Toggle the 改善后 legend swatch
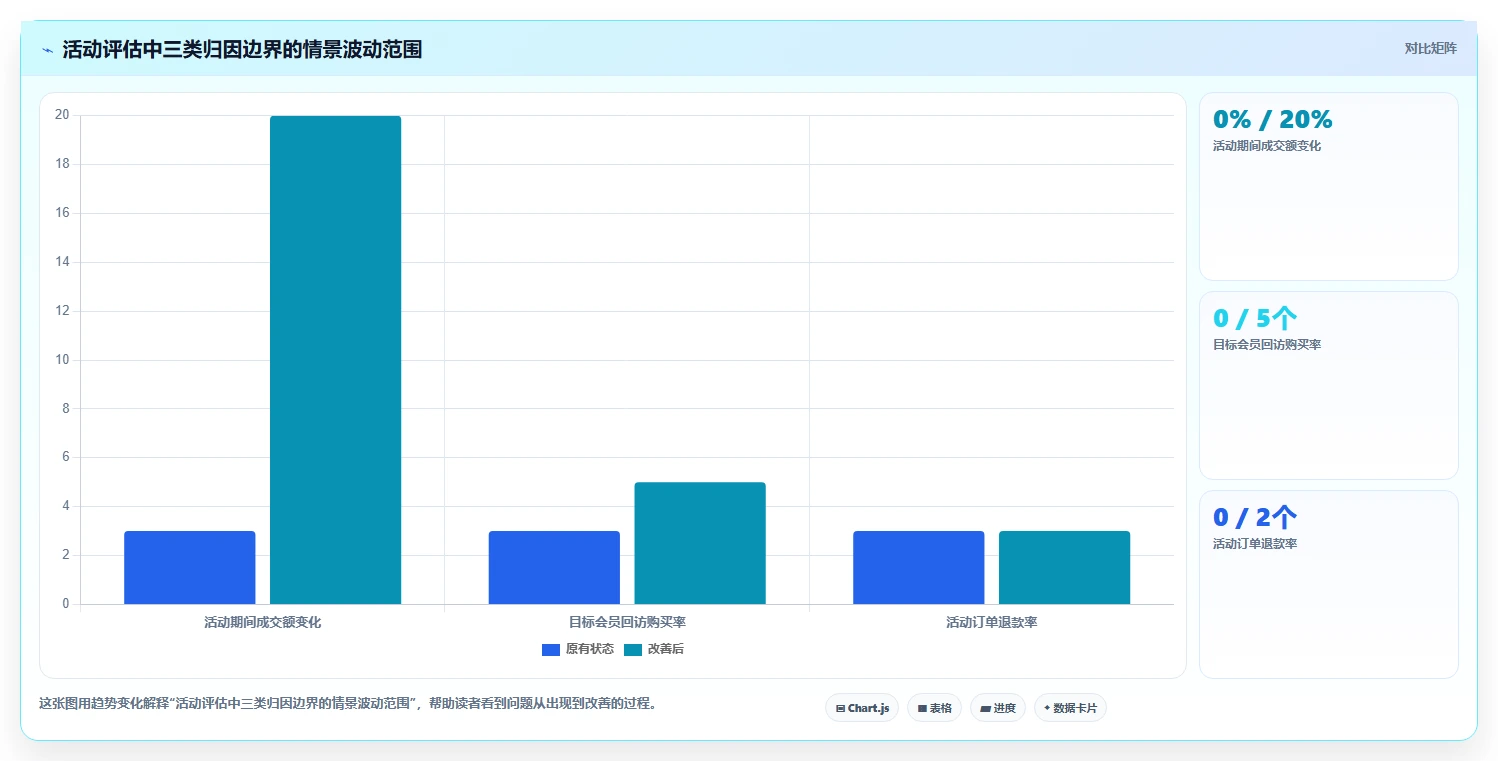This screenshot has width=1498, height=761. (x=633, y=649)
